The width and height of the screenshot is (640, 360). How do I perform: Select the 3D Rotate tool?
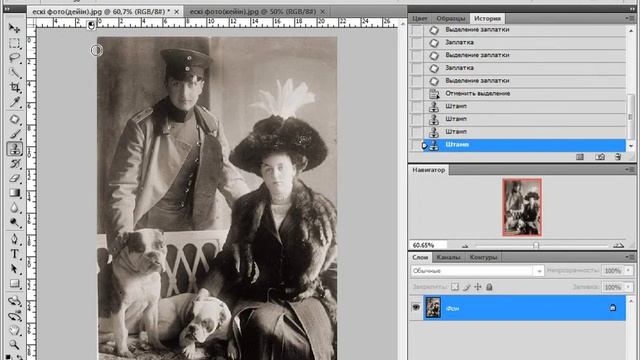[x=14, y=301]
